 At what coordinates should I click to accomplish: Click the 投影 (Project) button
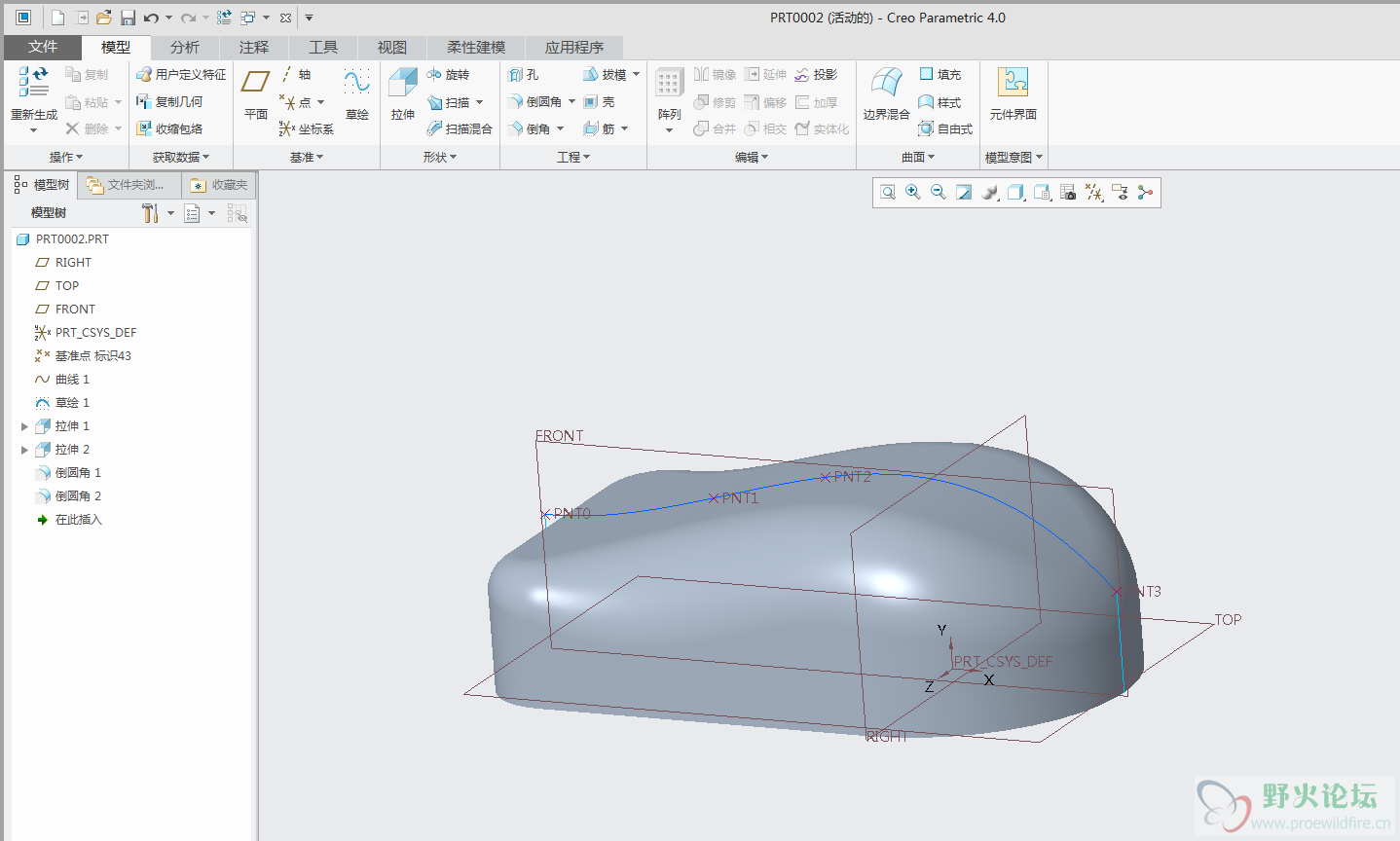click(x=816, y=75)
